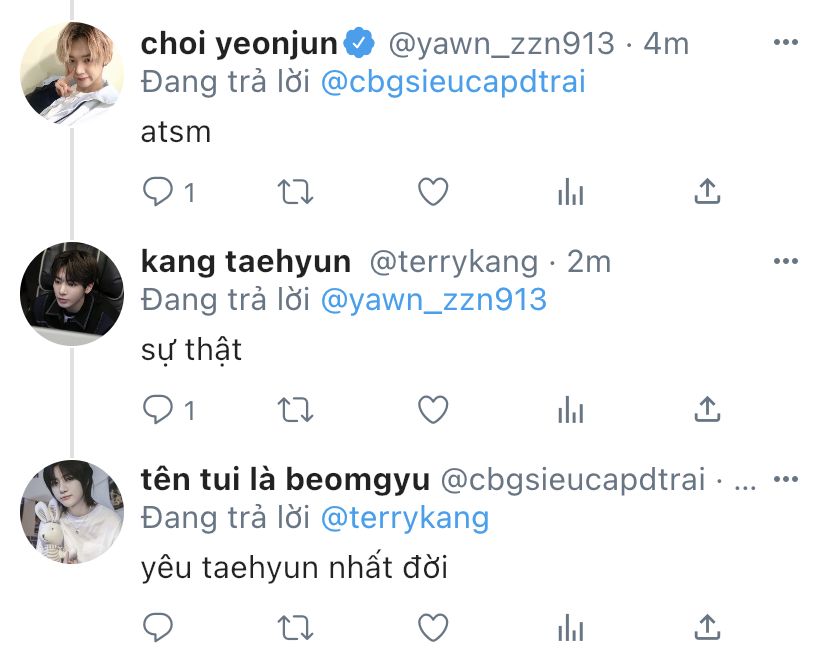Reply to beomgyu's tweet
This screenshot has height=657, width=828.
coord(158,627)
